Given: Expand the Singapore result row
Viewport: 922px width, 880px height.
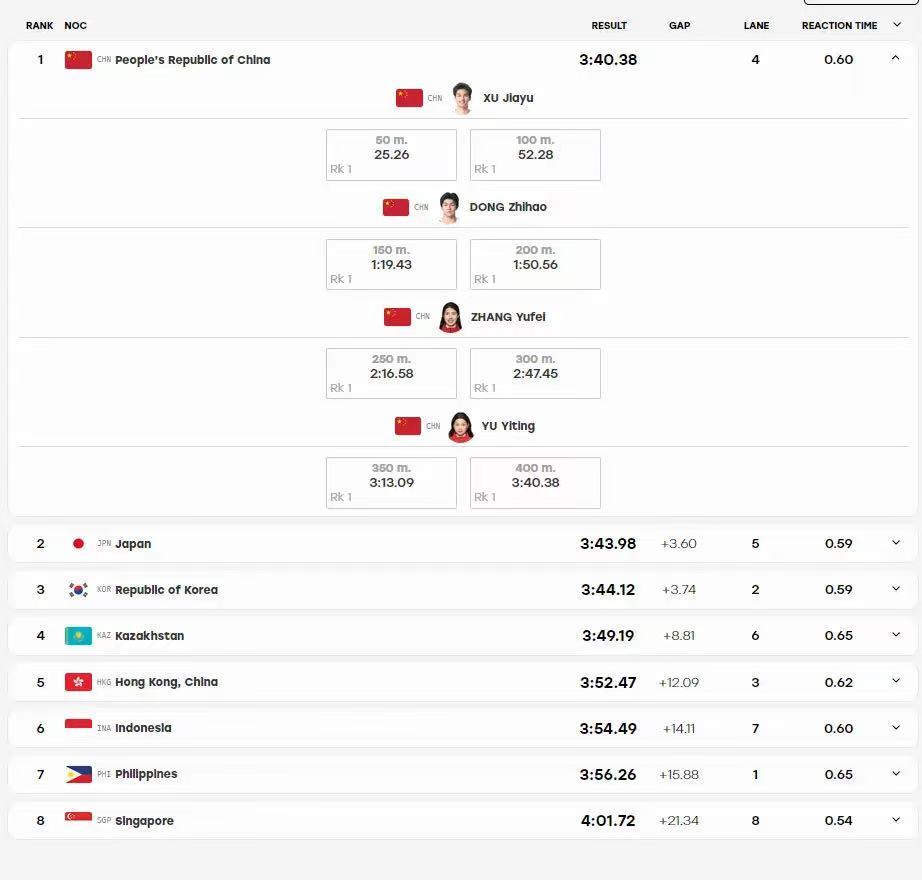Looking at the screenshot, I should (896, 819).
